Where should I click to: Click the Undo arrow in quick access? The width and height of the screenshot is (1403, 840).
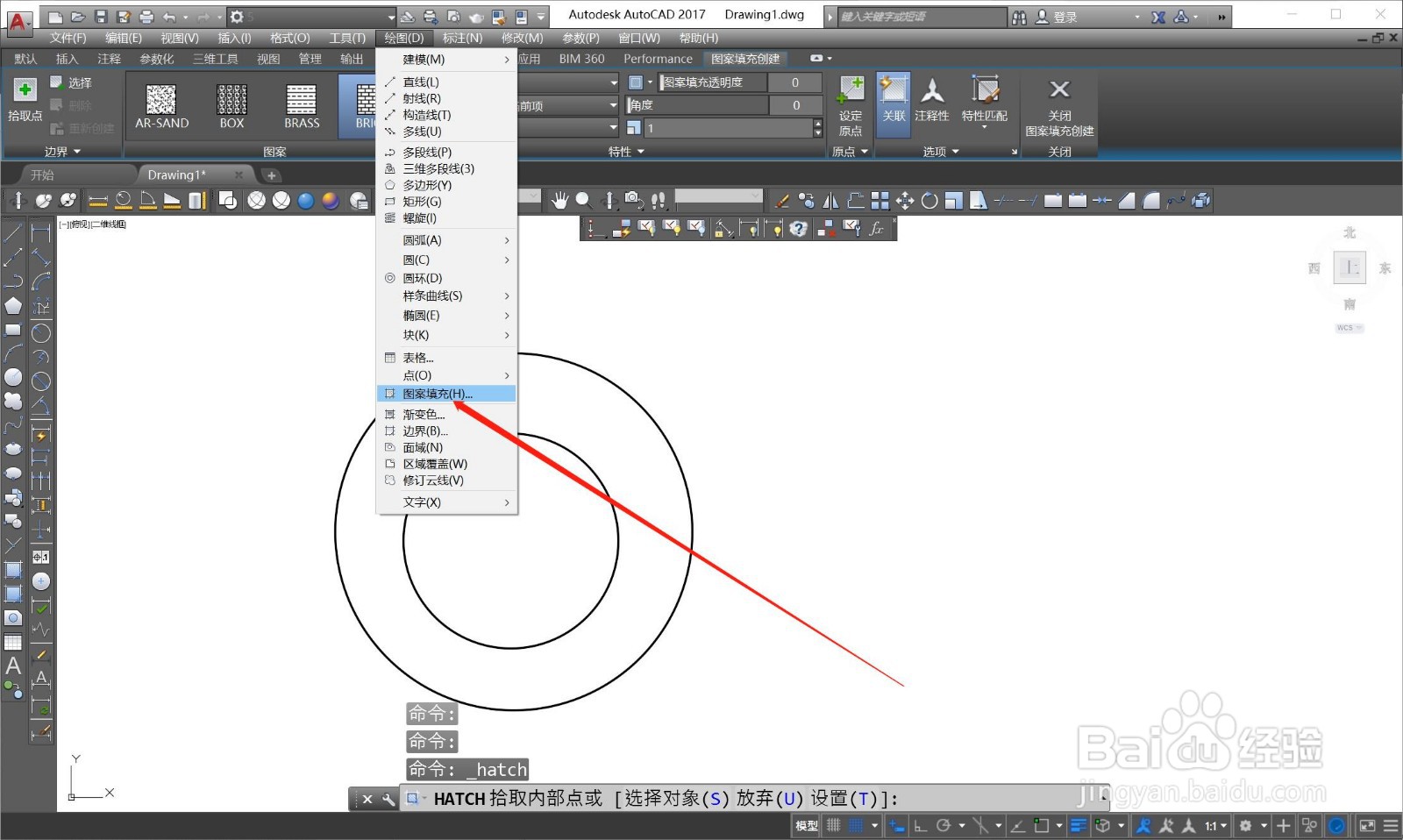coord(169,17)
